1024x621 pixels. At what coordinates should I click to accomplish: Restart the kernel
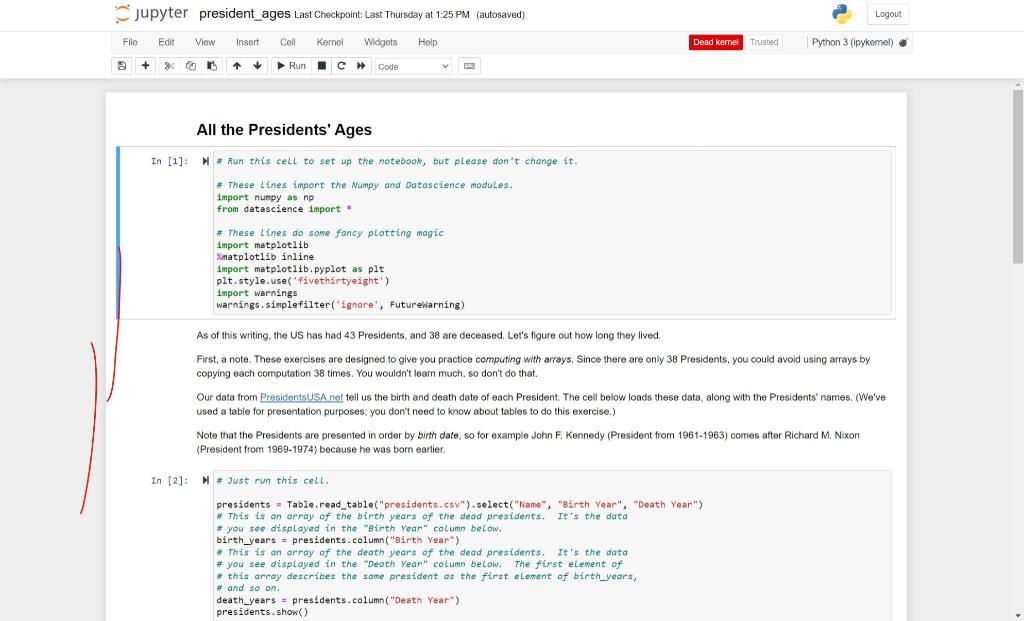tap(340, 65)
